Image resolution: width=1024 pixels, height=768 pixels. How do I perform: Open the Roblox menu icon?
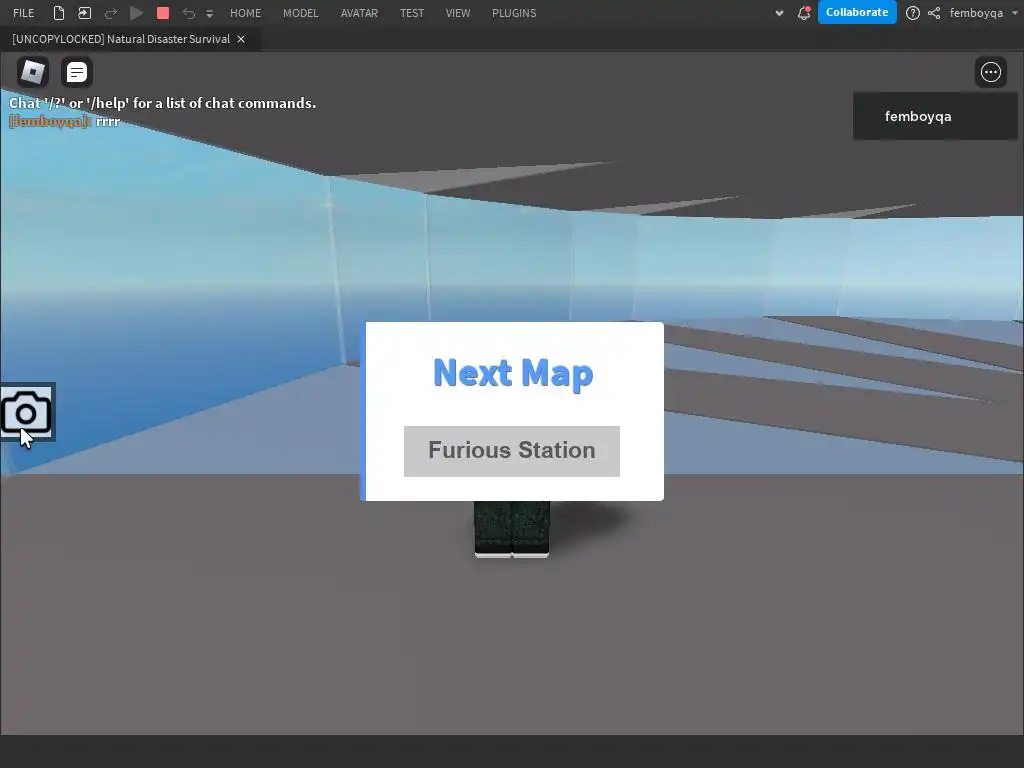click(33, 72)
